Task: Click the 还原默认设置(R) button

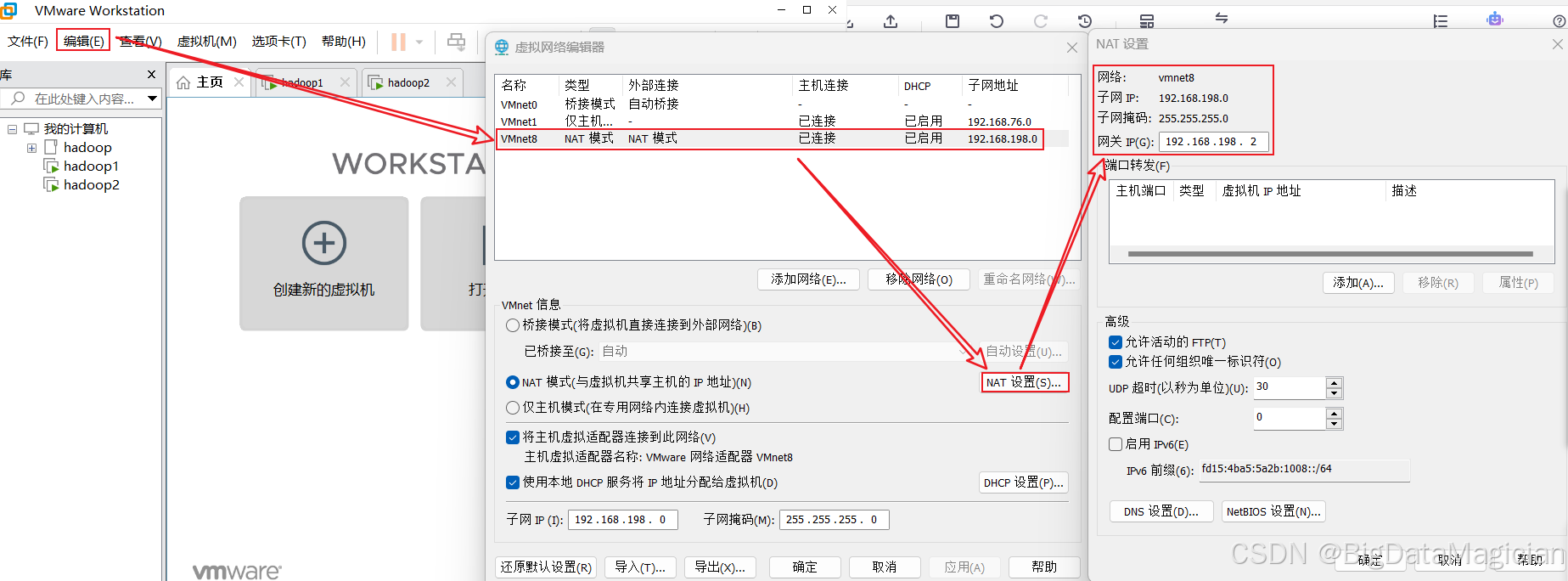Action: (x=546, y=567)
